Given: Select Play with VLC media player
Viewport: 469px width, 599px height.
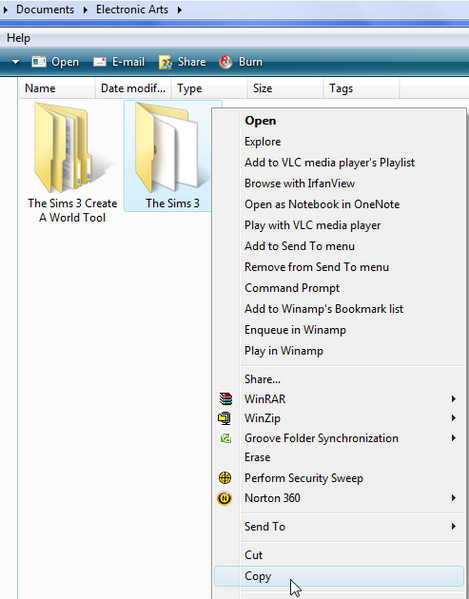Looking at the screenshot, I should 339,225.
